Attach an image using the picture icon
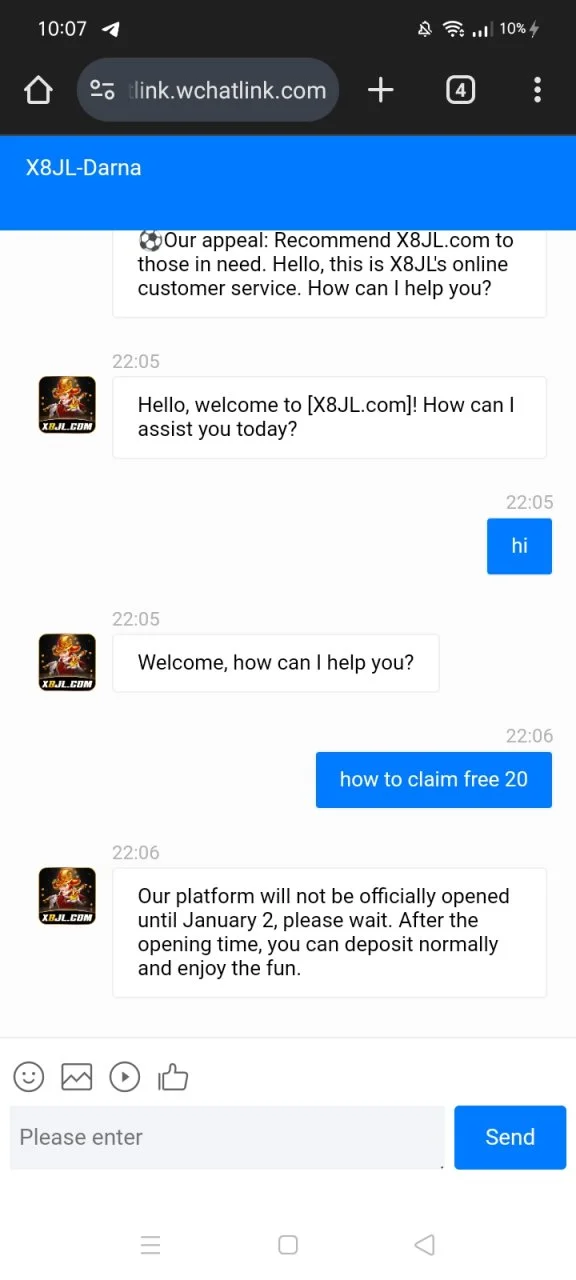576x1280 pixels. click(x=77, y=1076)
